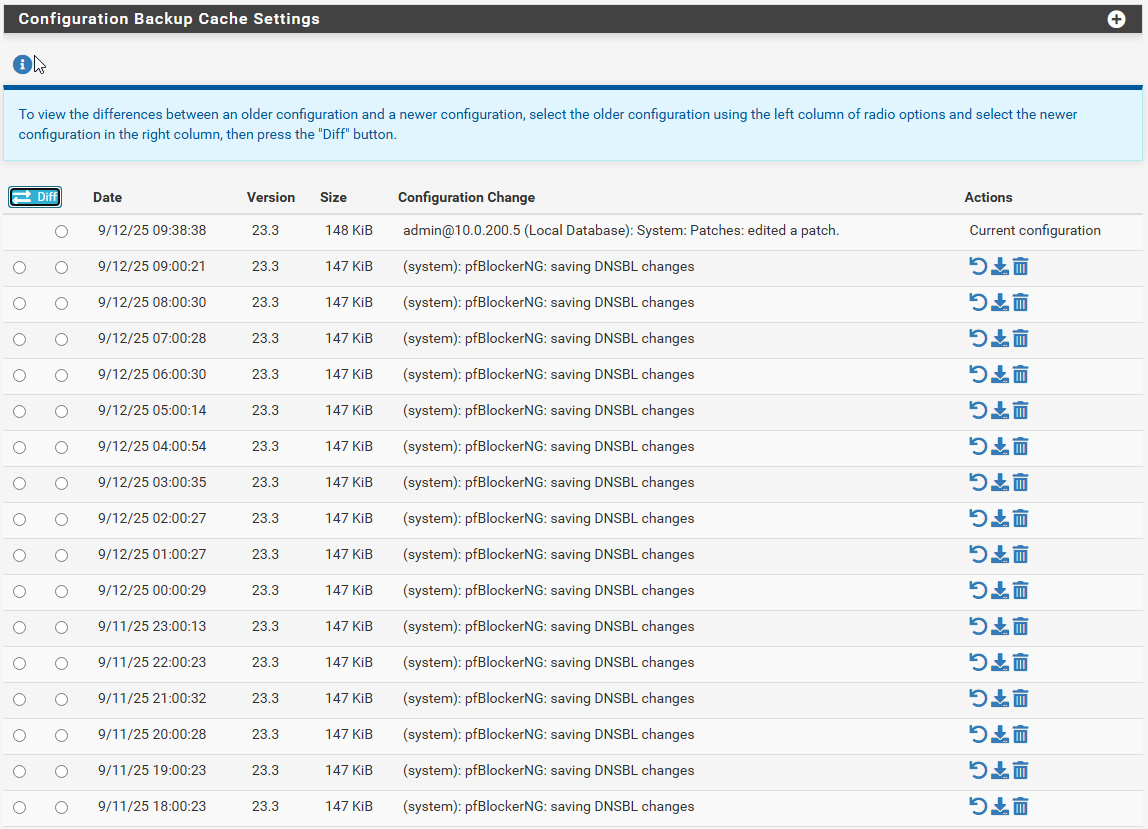The height and width of the screenshot is (829, 1148).
Task: Click the Size column header
Action: click(333, 197)
